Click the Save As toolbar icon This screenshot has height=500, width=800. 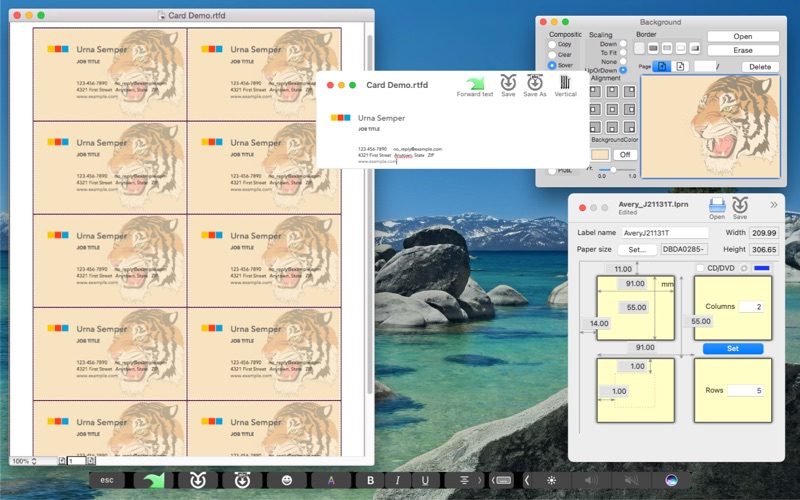(535, 82)
